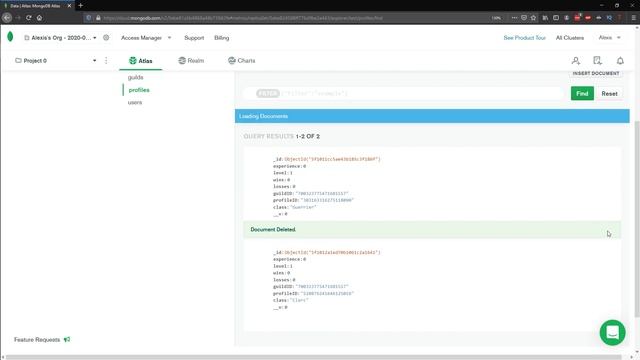Go to browser home page
640x360 pixels.
coord(40,18)
